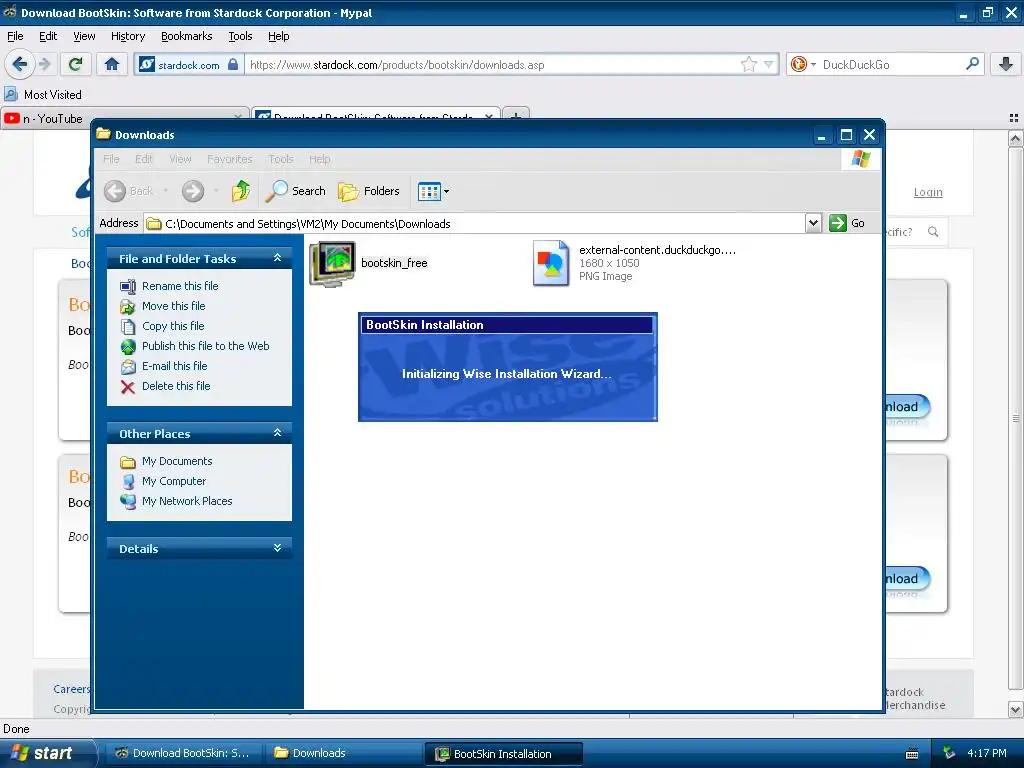This screenshot has width=1024, height=768.
Task: Open the browser Help menu
Action: coord(278,36)
